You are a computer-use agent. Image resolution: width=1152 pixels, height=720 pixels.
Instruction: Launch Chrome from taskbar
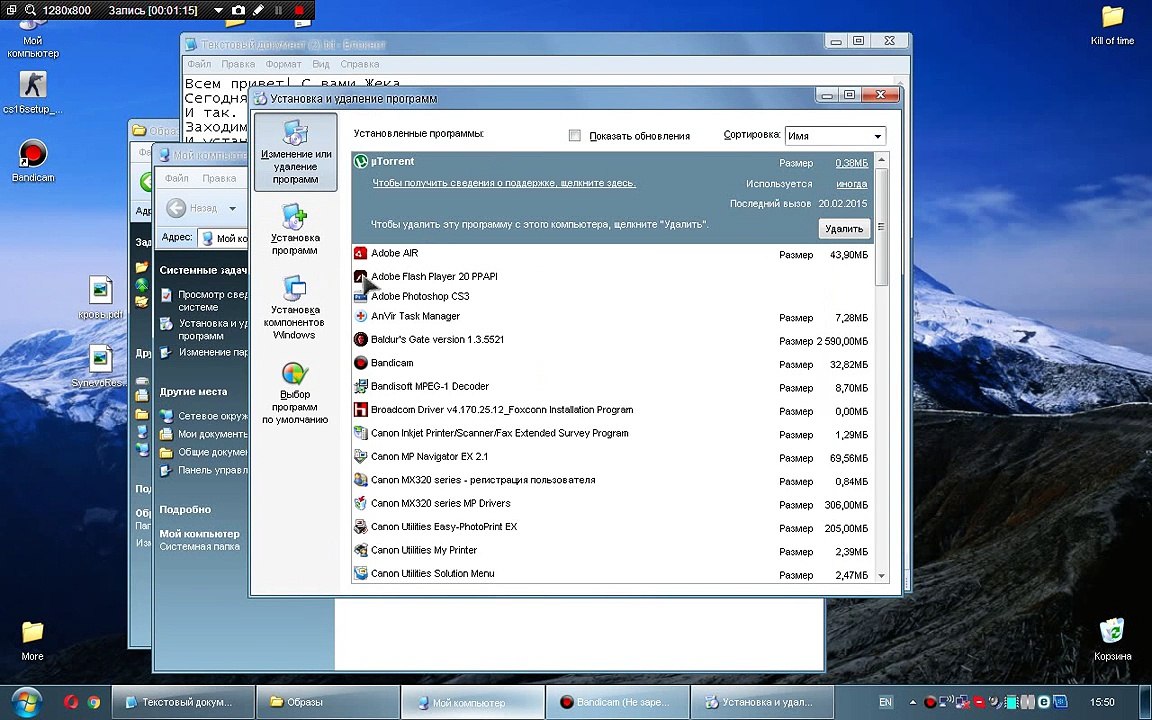click(94, 702)
